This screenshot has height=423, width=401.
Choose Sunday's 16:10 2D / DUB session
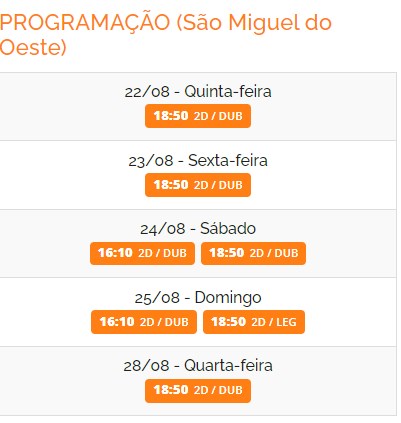coord(144,322)
